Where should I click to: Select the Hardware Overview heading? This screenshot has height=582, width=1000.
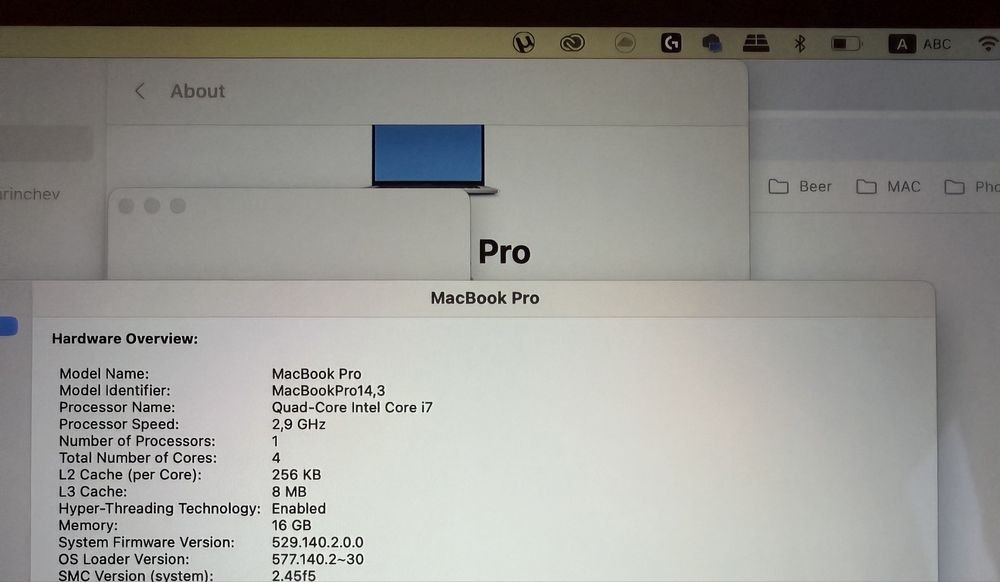tap(125, 338)
